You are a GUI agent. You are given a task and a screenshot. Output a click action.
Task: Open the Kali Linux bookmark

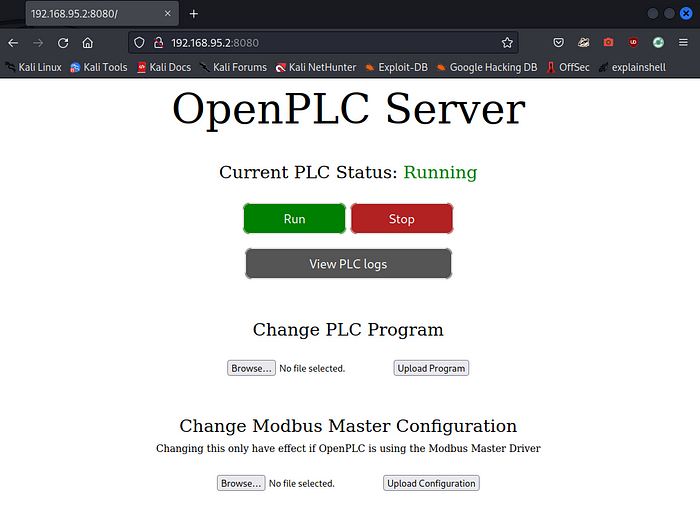[33, 67]
